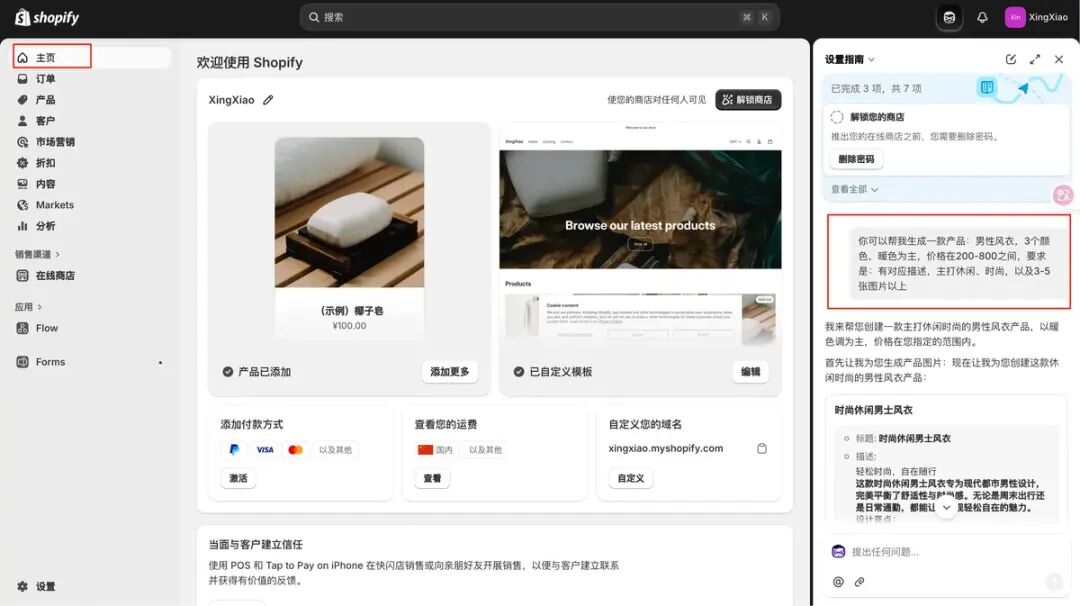Go to 产品 in the sidebar
Image resolution: width=1080 pixels, height=606 pixels.
45,100
